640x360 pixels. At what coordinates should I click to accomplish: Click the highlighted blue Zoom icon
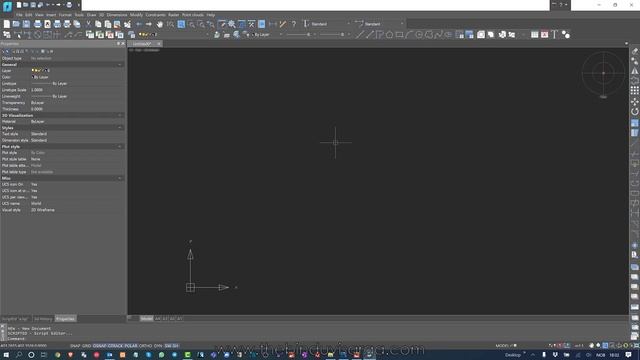click(x=181, y=24)
